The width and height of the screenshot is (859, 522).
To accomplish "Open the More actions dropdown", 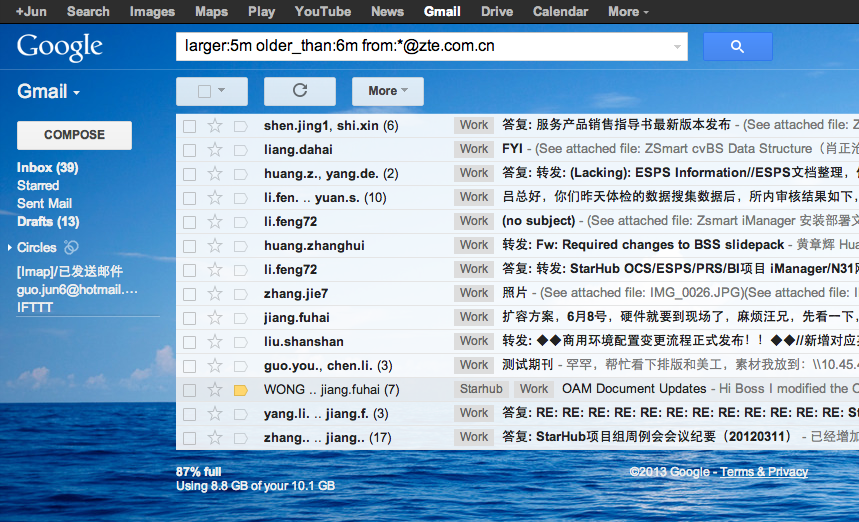I will click(x=387, y=91).
